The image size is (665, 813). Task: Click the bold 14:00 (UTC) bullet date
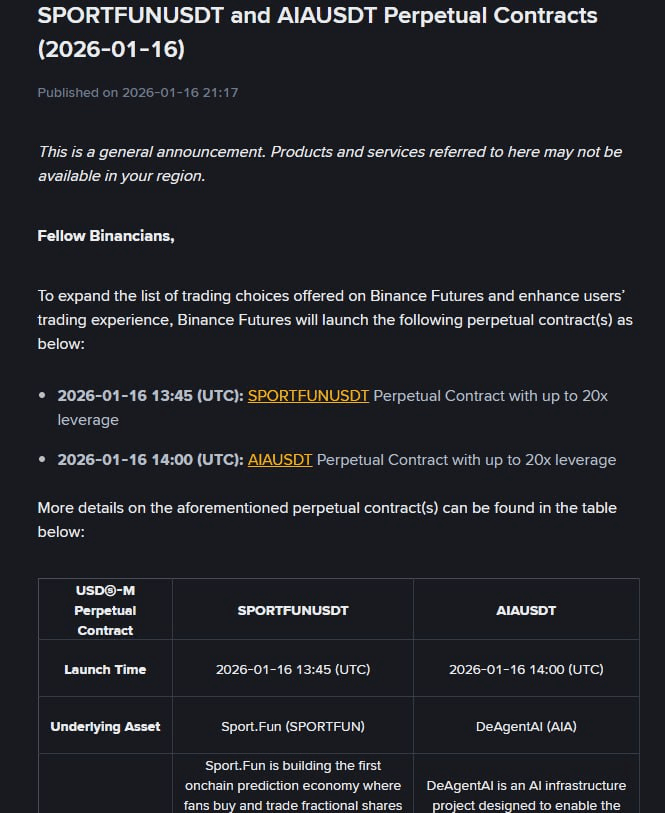click(150, 460)
